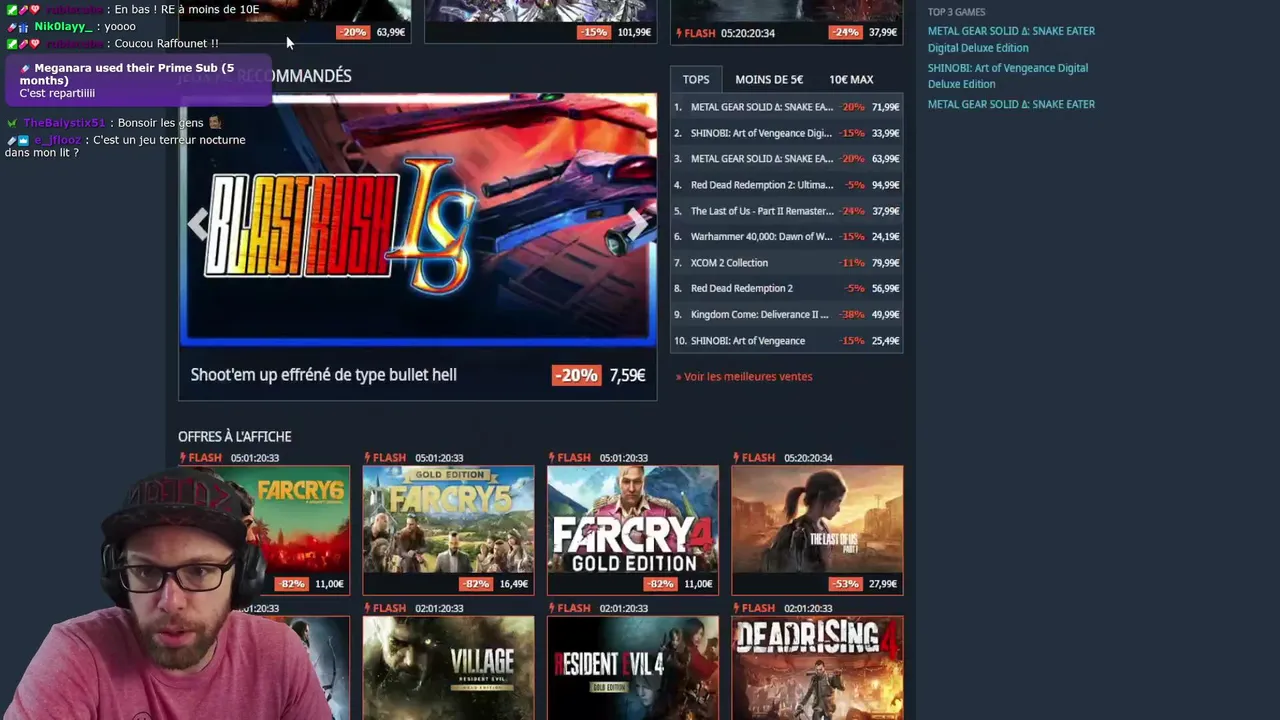
Task: Show next game in recommended carousel
Action: tap(637, 224)
